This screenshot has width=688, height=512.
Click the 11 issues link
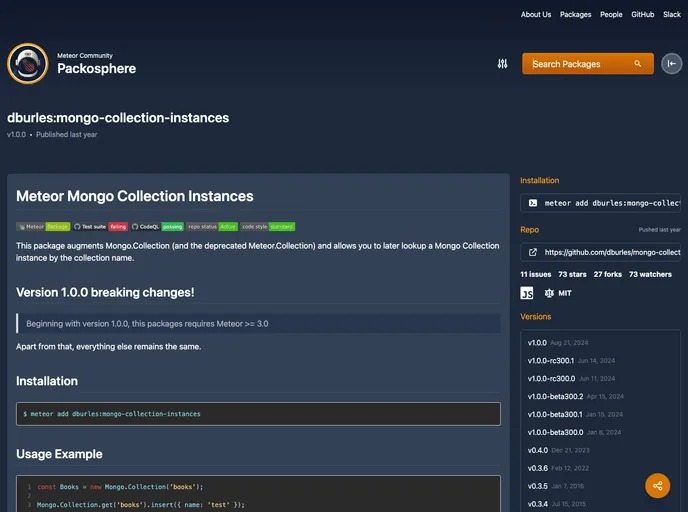pyautogui.click(x=536, y=274)
